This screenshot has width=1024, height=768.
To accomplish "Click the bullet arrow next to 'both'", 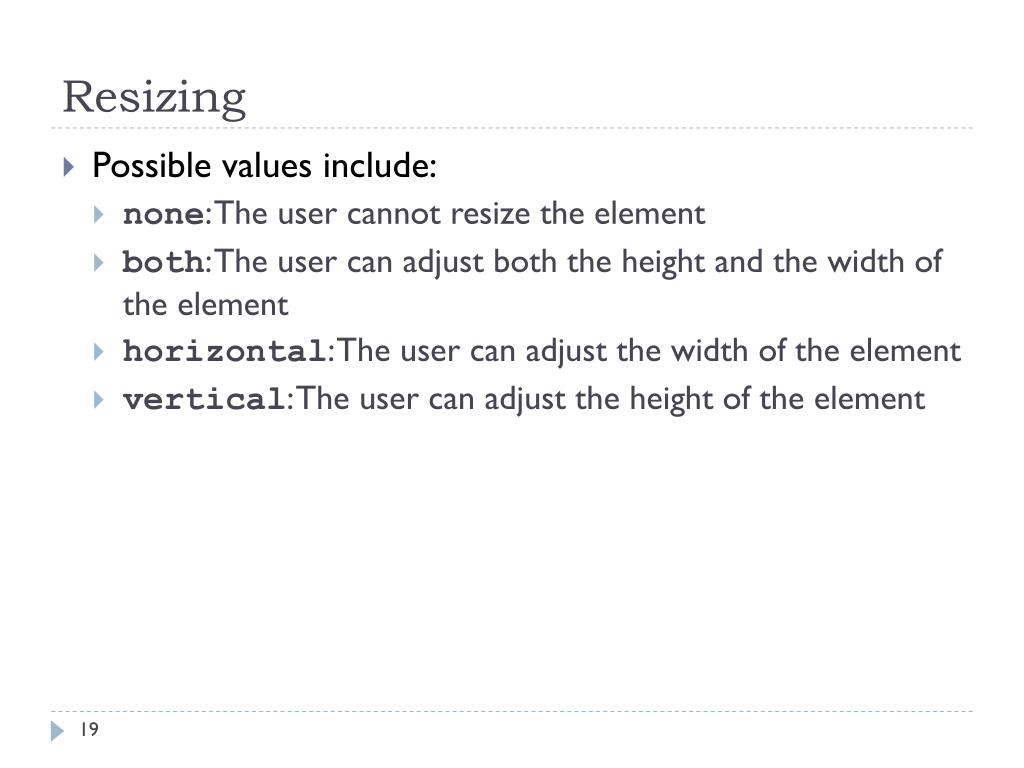I will [99, 263].
